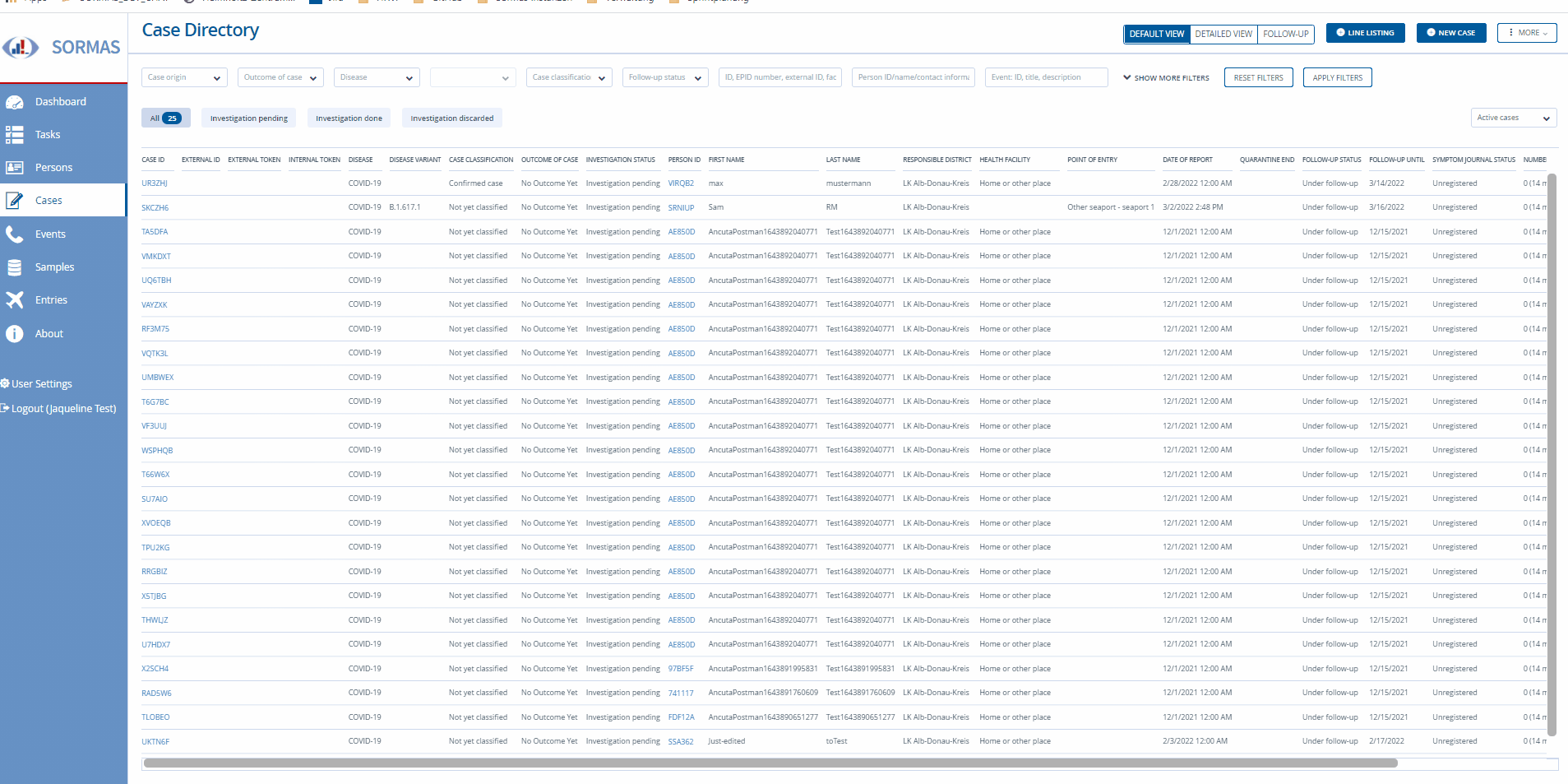This screenshot has height=784, width=1568.
Task: Click the ID, EPID number search field
Action: [780, 77]
